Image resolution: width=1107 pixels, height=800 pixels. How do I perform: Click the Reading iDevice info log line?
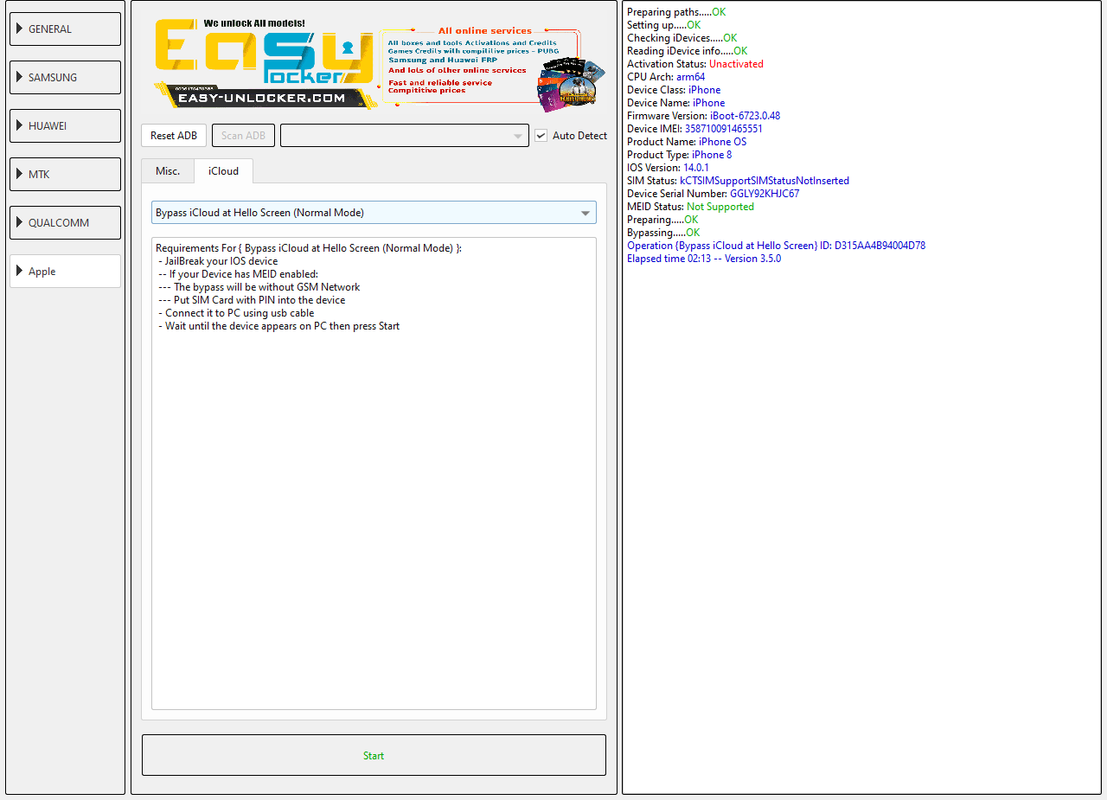[687, 51]
